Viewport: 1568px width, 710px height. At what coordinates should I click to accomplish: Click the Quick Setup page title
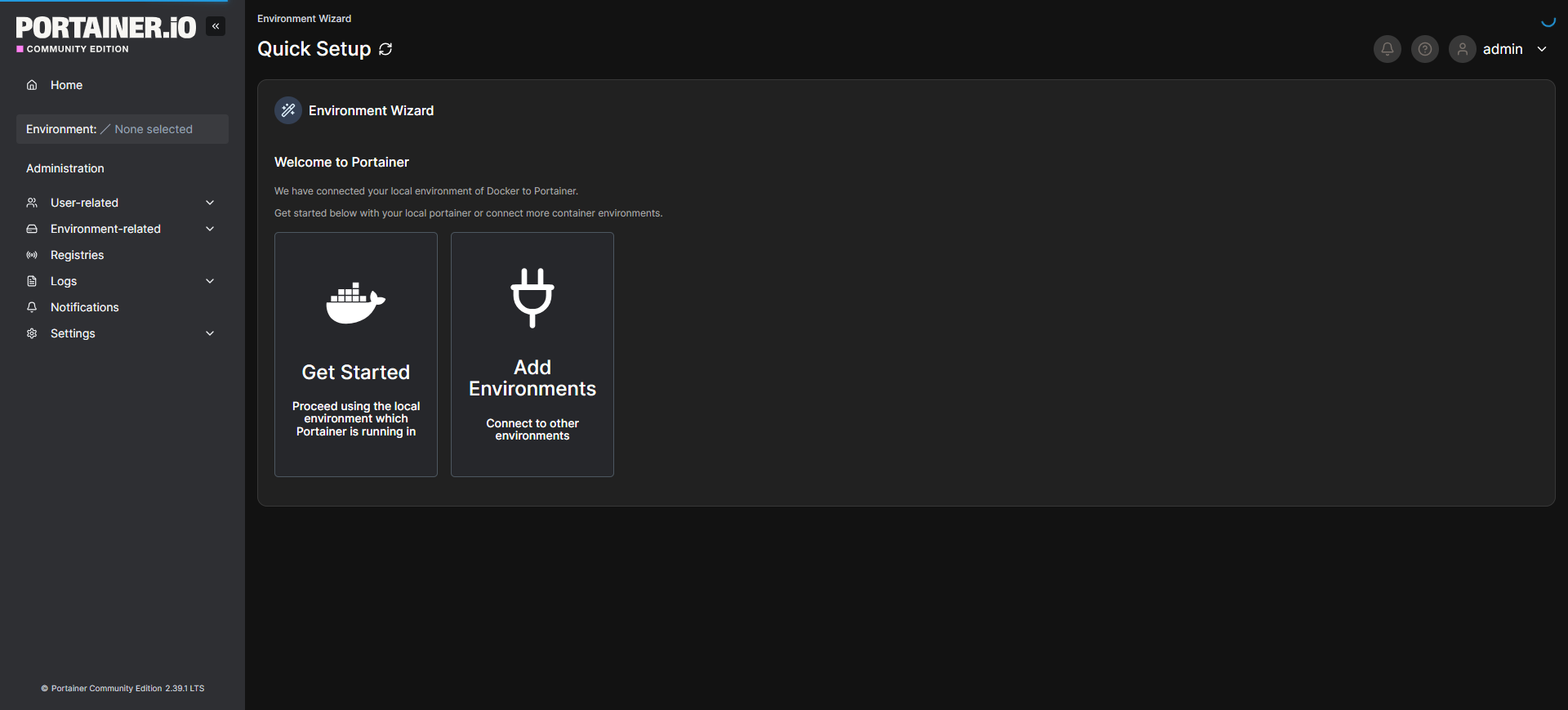[314, 49]
